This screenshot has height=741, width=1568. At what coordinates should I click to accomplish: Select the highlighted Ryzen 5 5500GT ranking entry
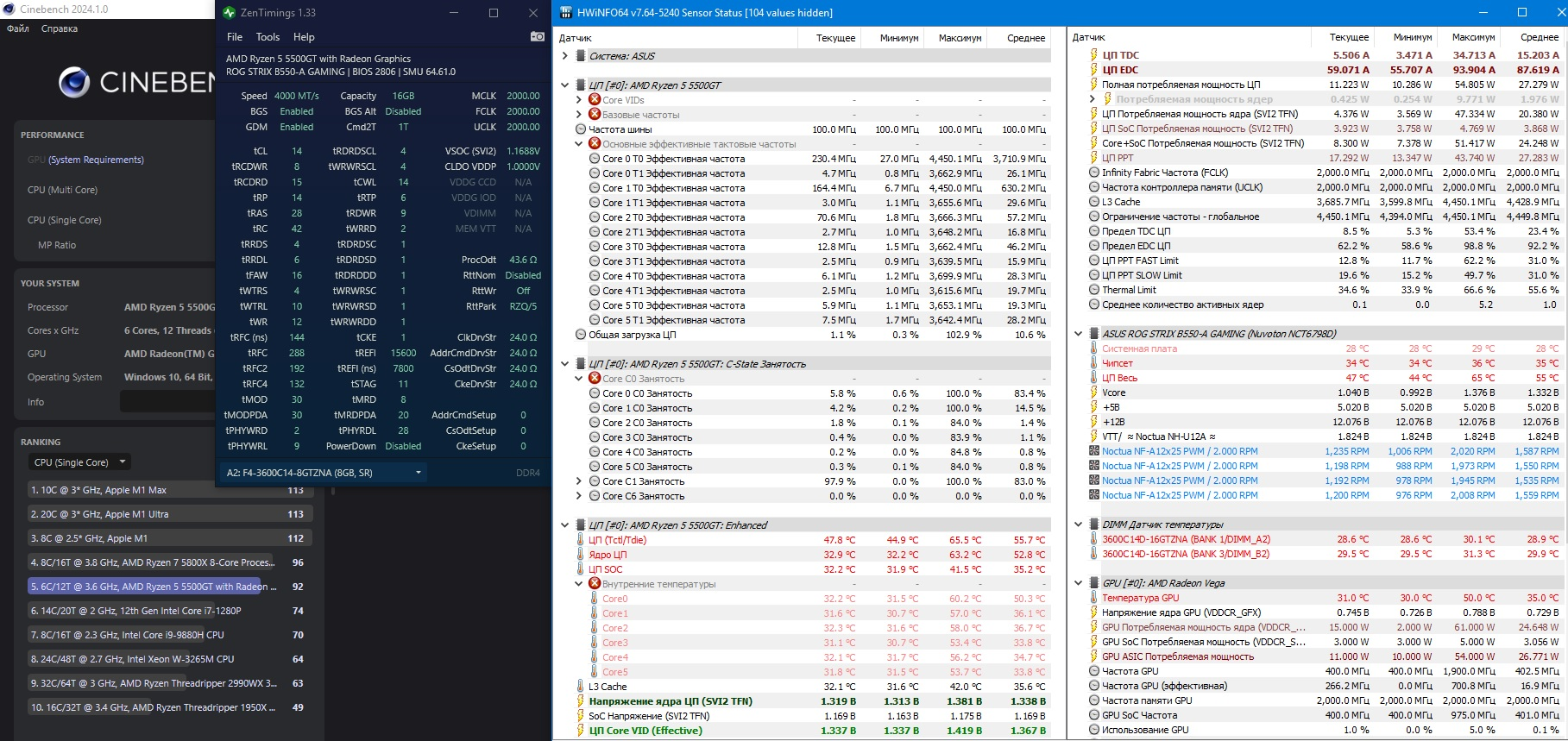[168, 587]
